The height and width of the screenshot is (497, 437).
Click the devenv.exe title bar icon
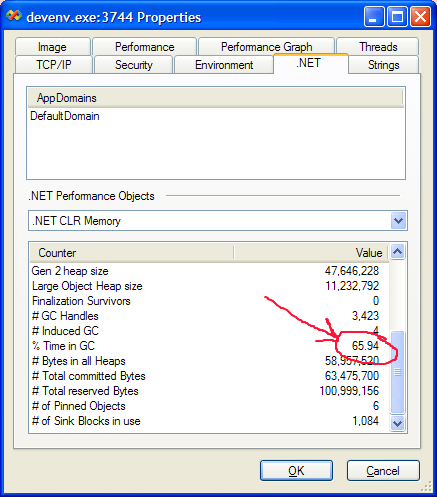click(x=14, y=16)
